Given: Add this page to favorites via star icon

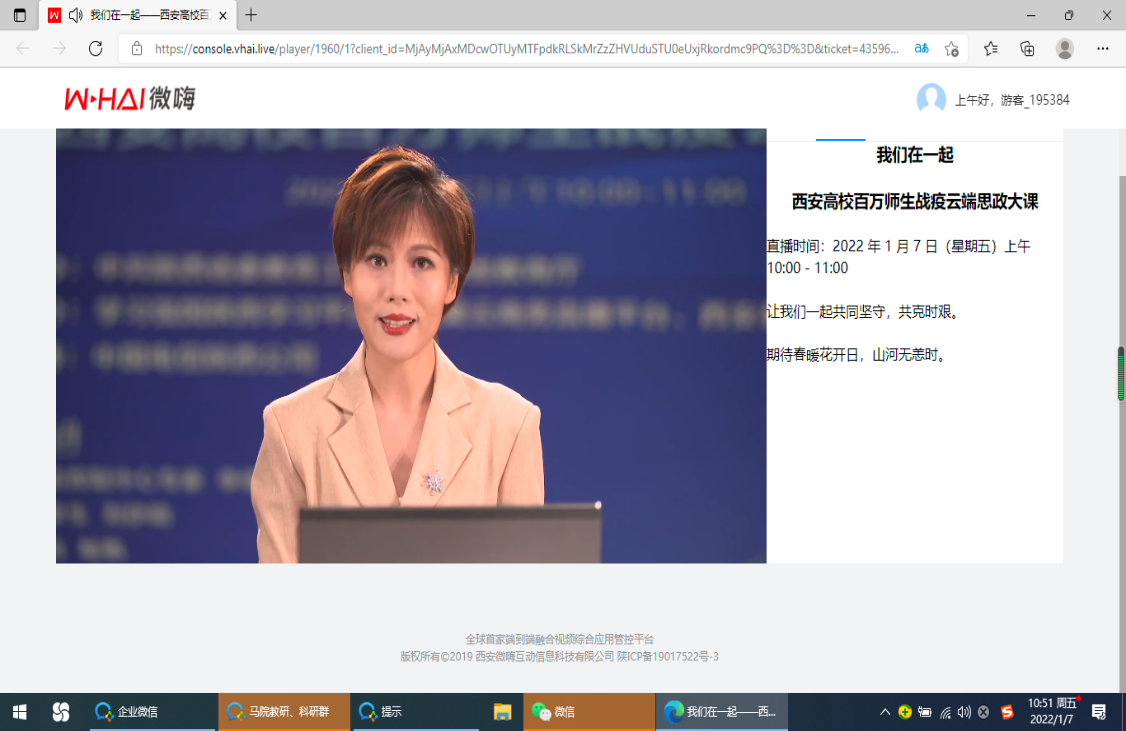Looking at the screenshot, I should click(x=951, y=48).
